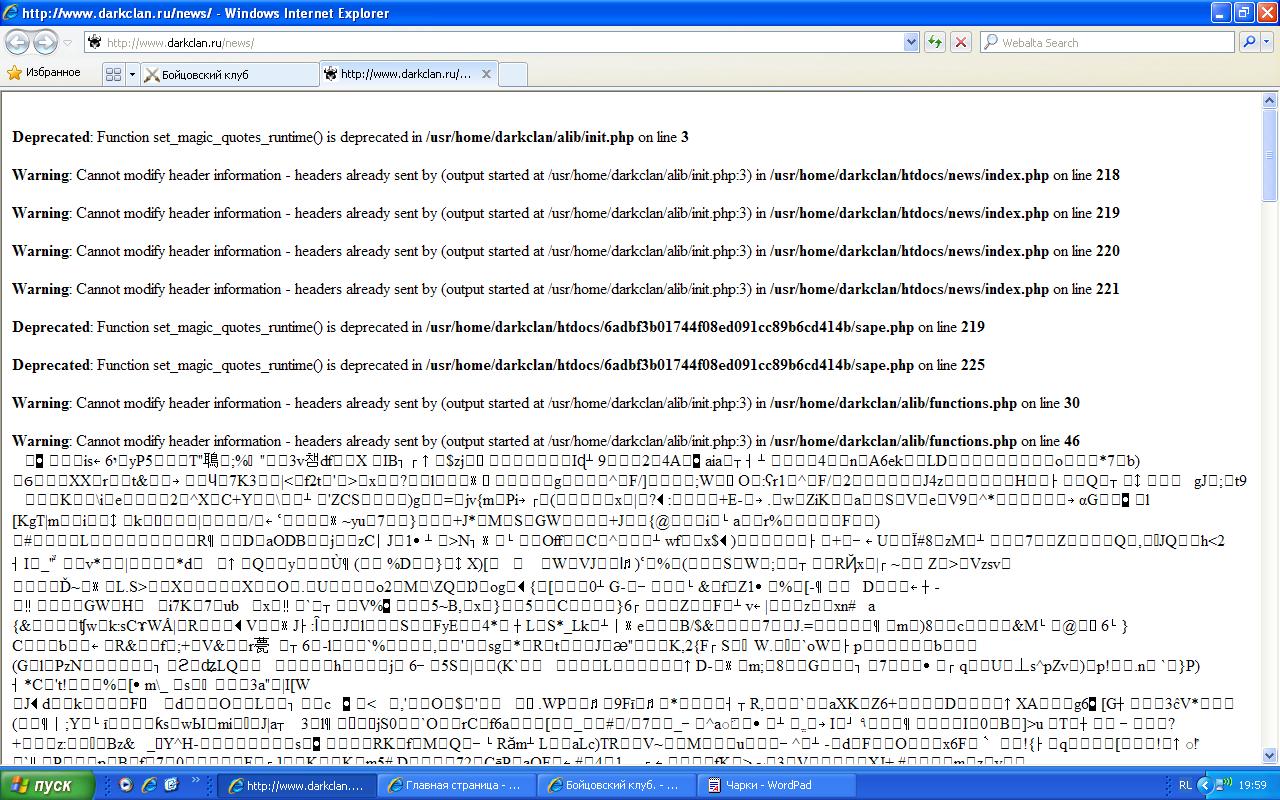Click the network connection tray icon

coord(1224,786)
